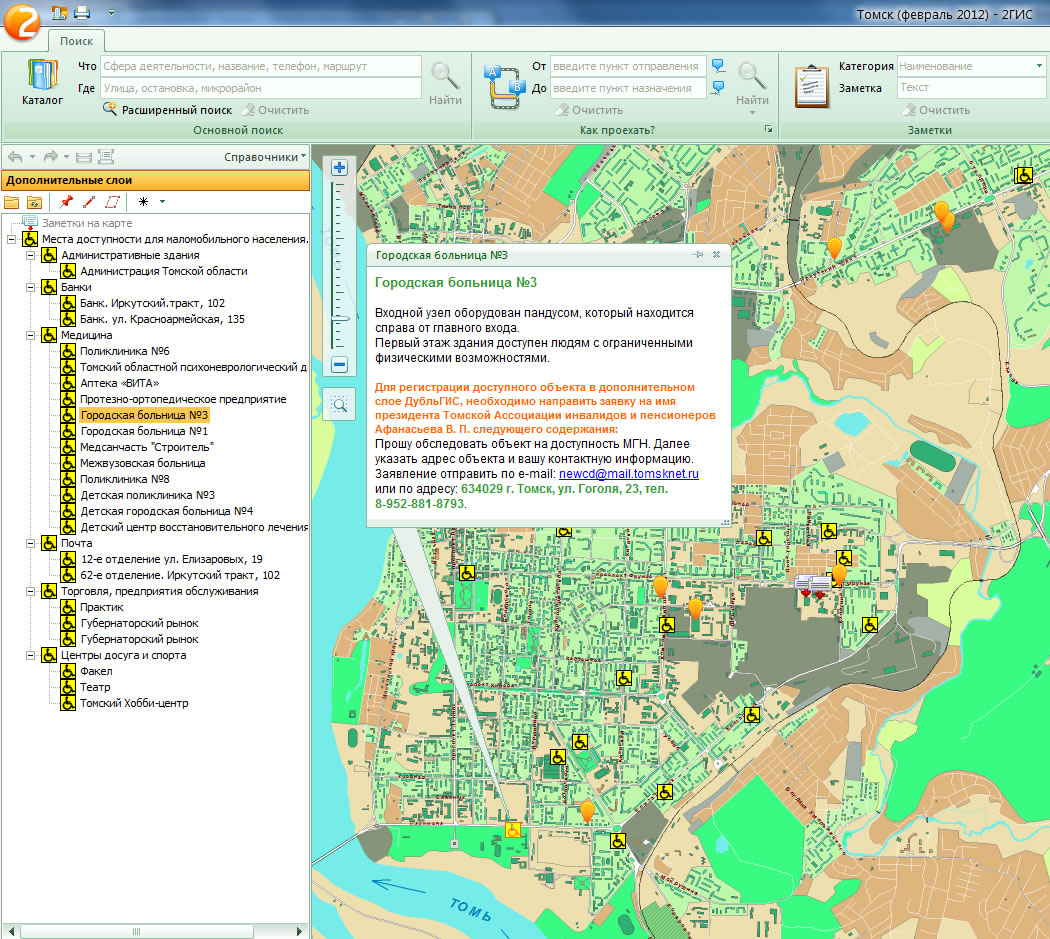Collapse the Банки group

[x=30, y=287]
